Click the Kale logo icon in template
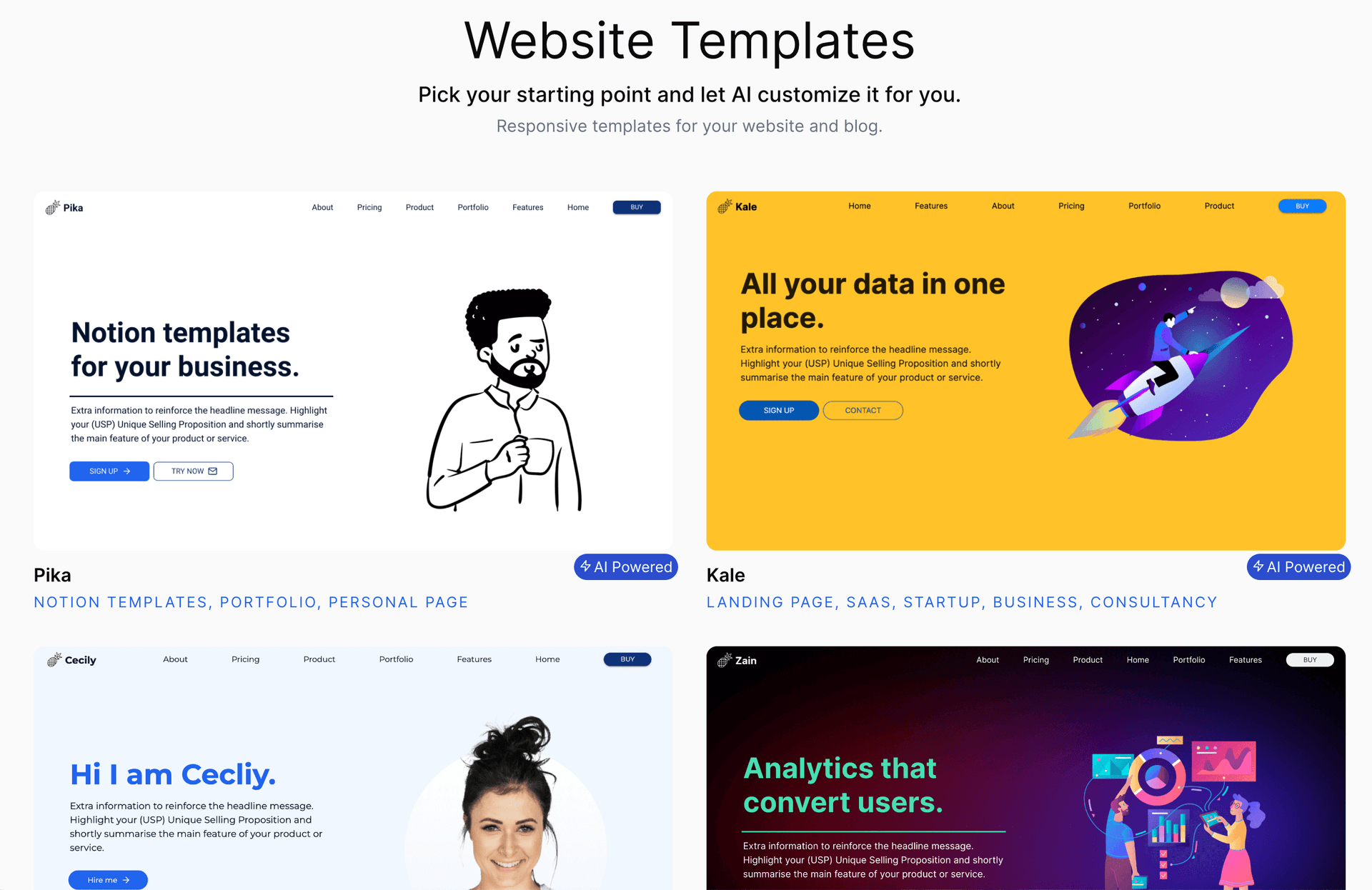1372x890 pixels. [724, 206]
